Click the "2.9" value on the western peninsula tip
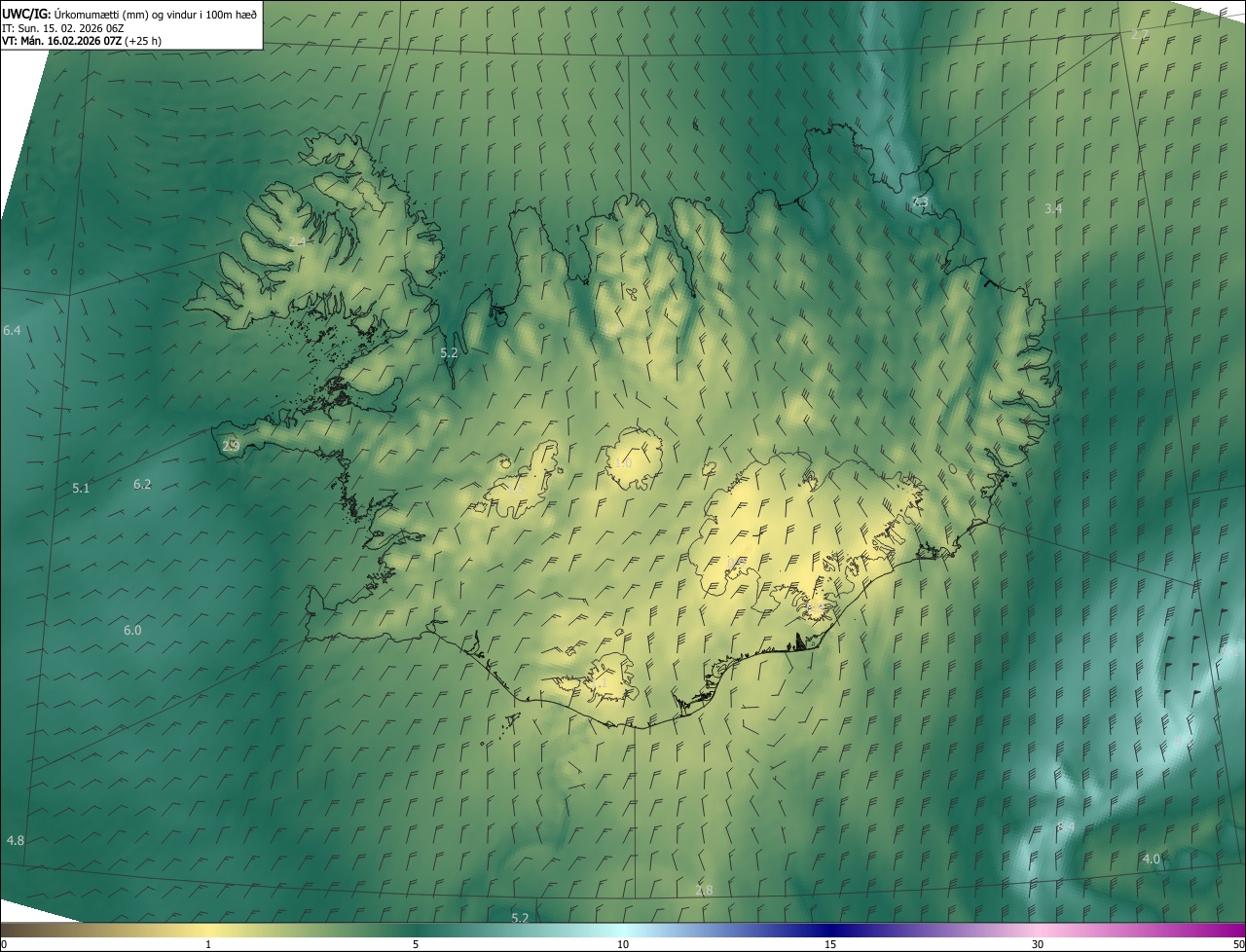Screen dimensions: 1246x952 click(x=231, y=446)
